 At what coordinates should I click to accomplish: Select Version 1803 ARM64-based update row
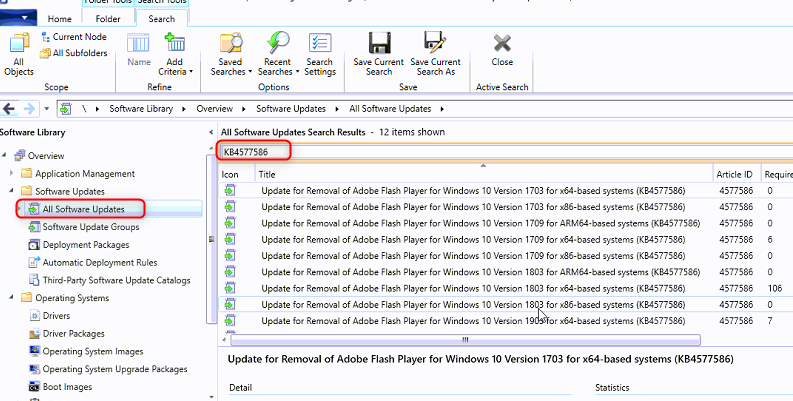(x=506, y=272)
